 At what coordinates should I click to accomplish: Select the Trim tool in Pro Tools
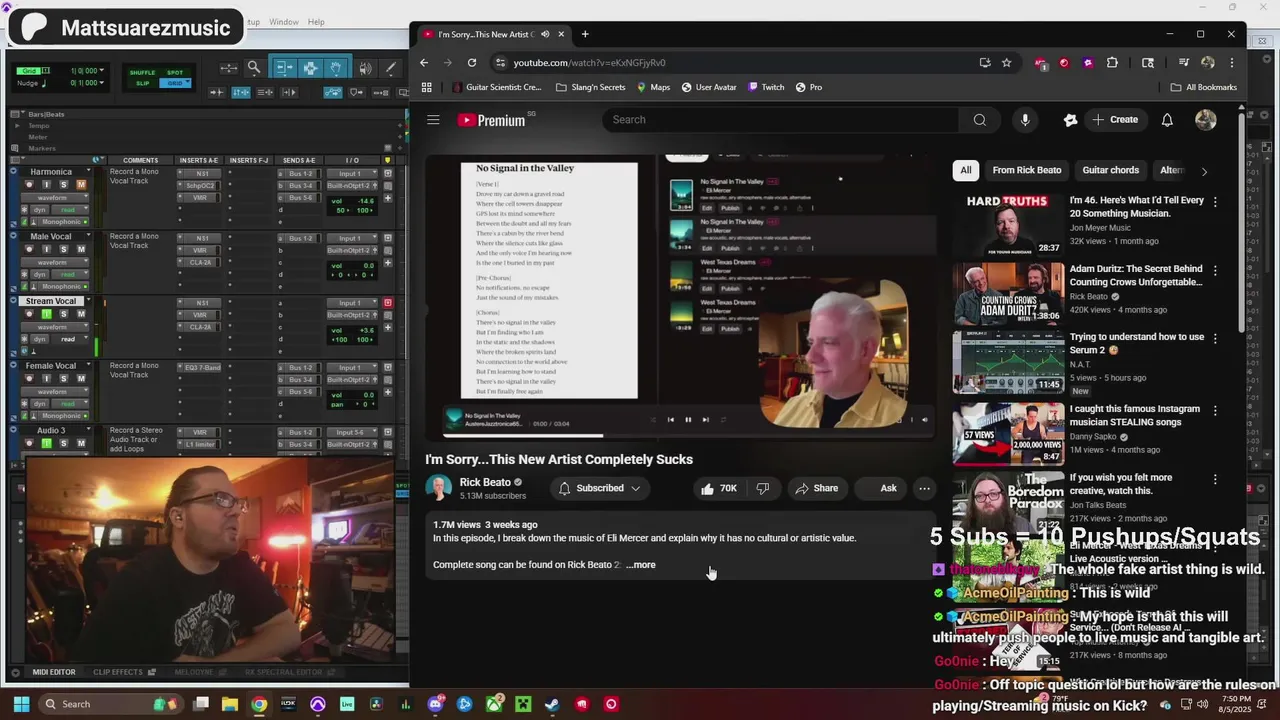[284, 68]
